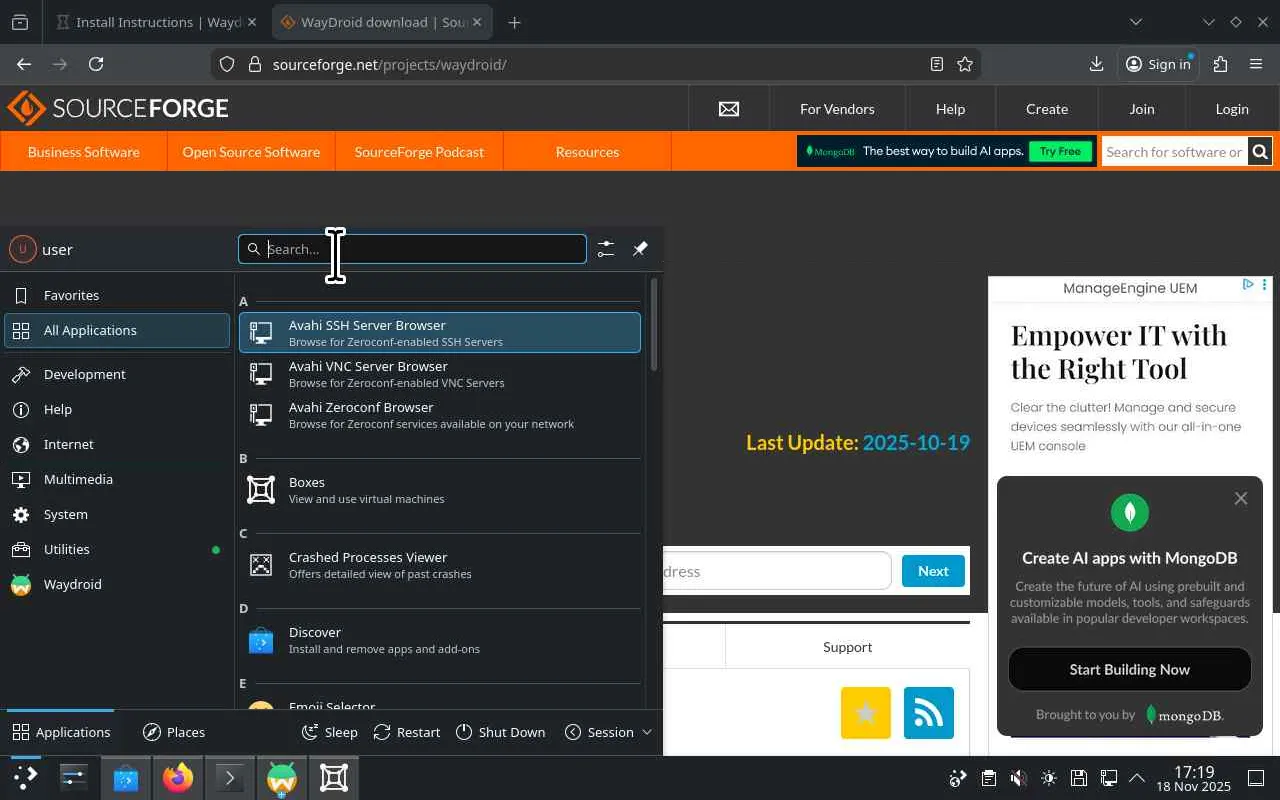
Task: Click the KDE application launcher taskbar icon
Action: click(25, 777)
